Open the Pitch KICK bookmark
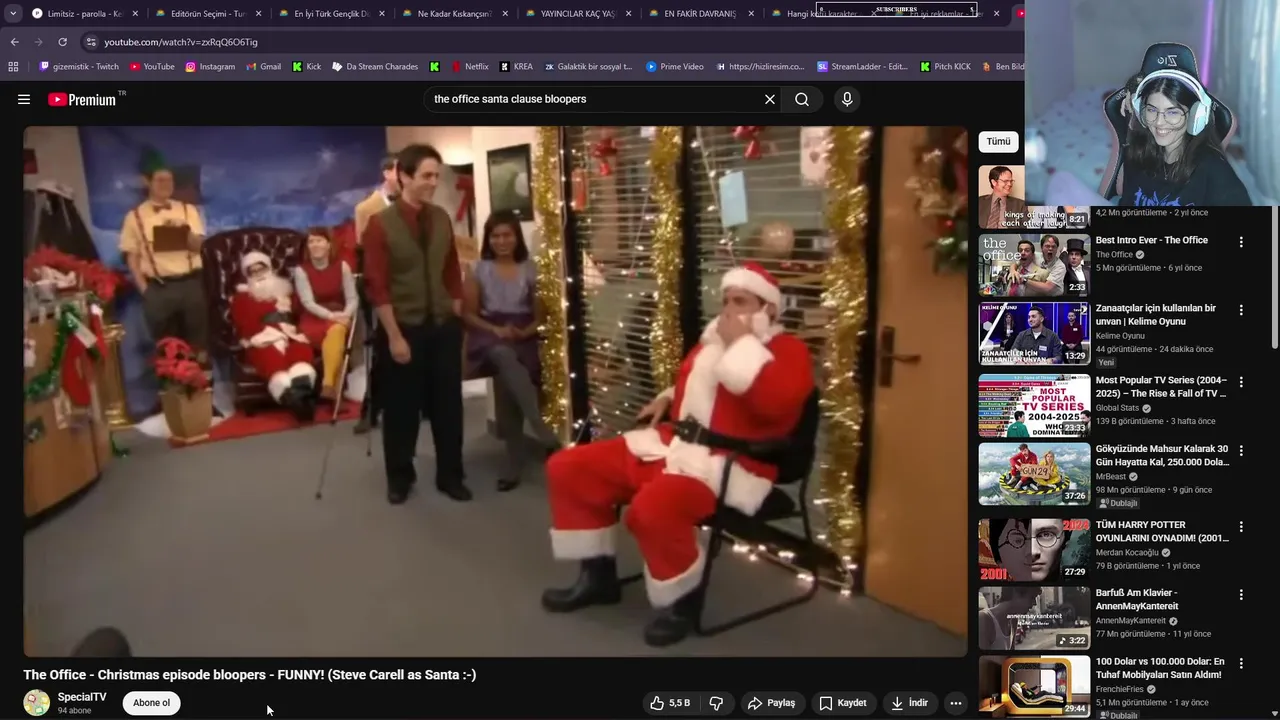The width and height of the screenshot is (1280, 720). click(x=944, y=67)
